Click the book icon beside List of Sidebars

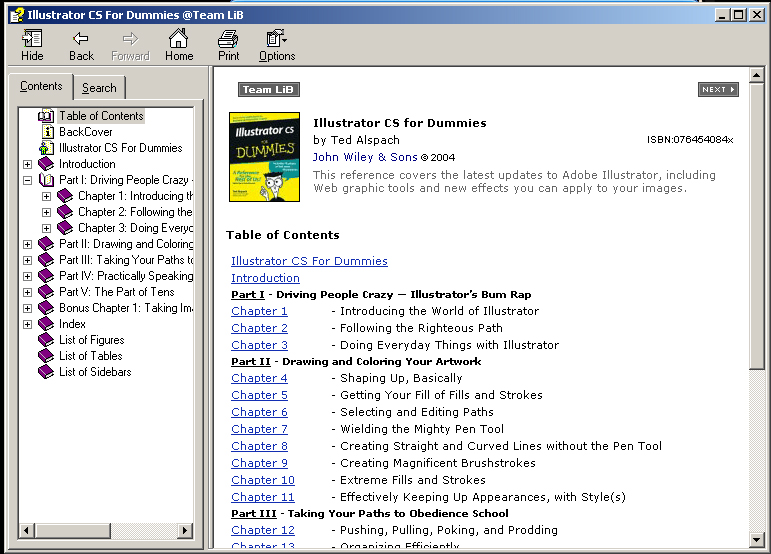(x=46, y=372)
